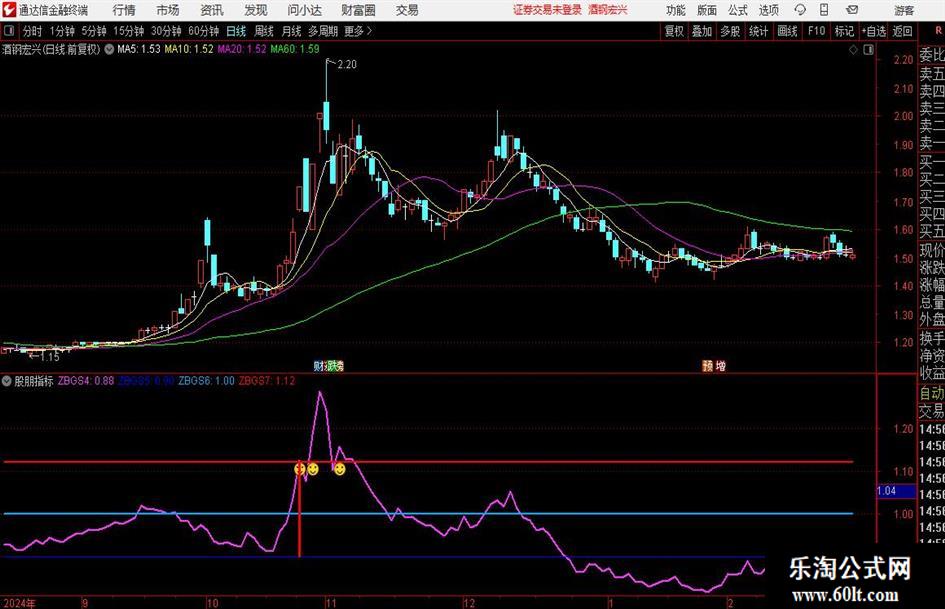The height and width of the screenshot is (609, 945).
Task: Click the diamond icon above price axis
Action: point(853,50)
